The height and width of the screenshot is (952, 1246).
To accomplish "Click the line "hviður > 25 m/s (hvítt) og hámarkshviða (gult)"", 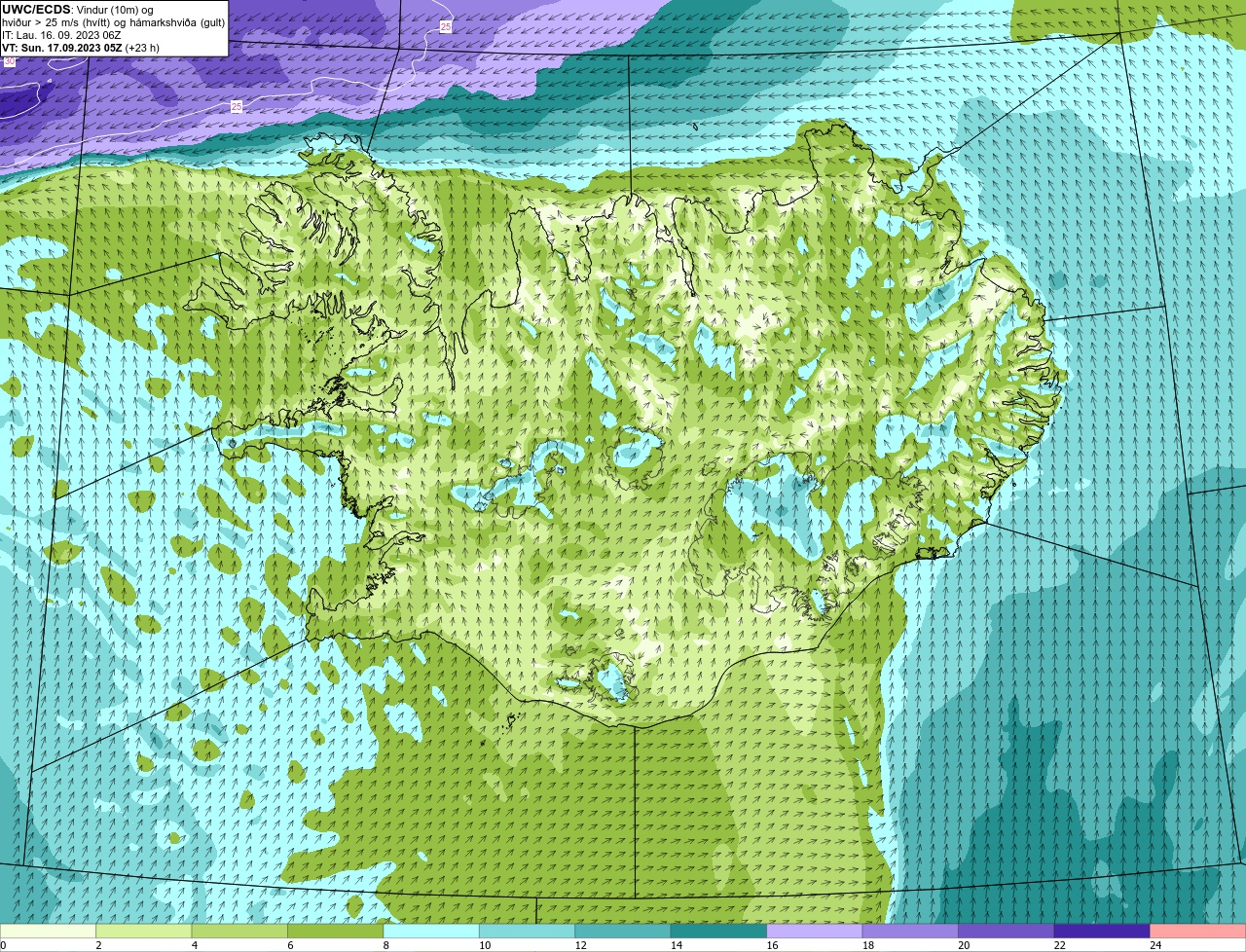I will pyautogui.click(x=113, y=22).
